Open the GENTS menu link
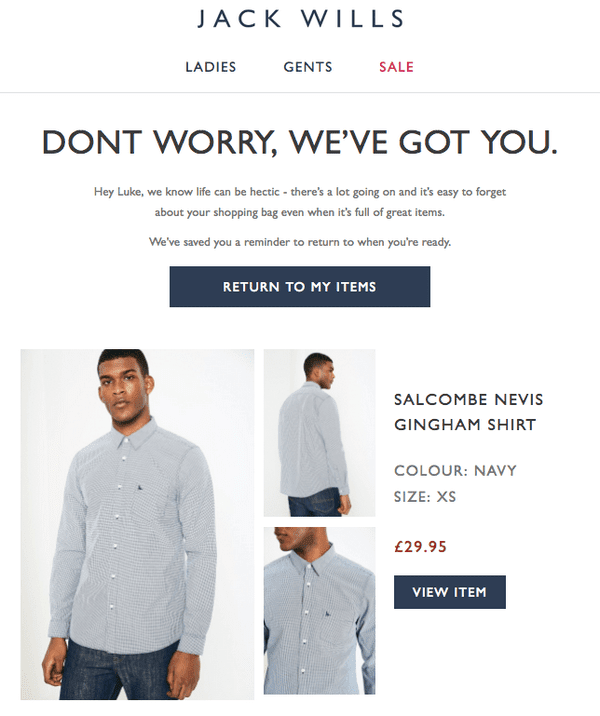This screenshot has height=716, width=600. click(308, 67)
